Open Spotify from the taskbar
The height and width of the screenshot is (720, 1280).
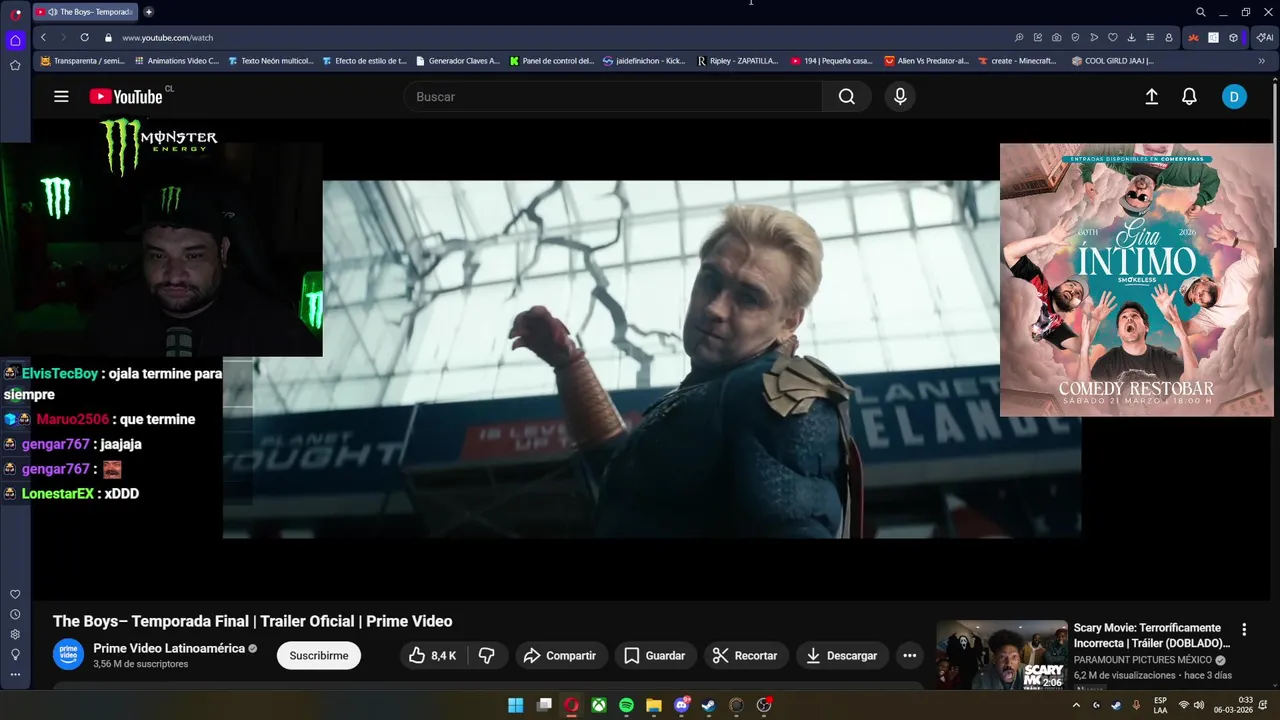(x=626, y=705)
